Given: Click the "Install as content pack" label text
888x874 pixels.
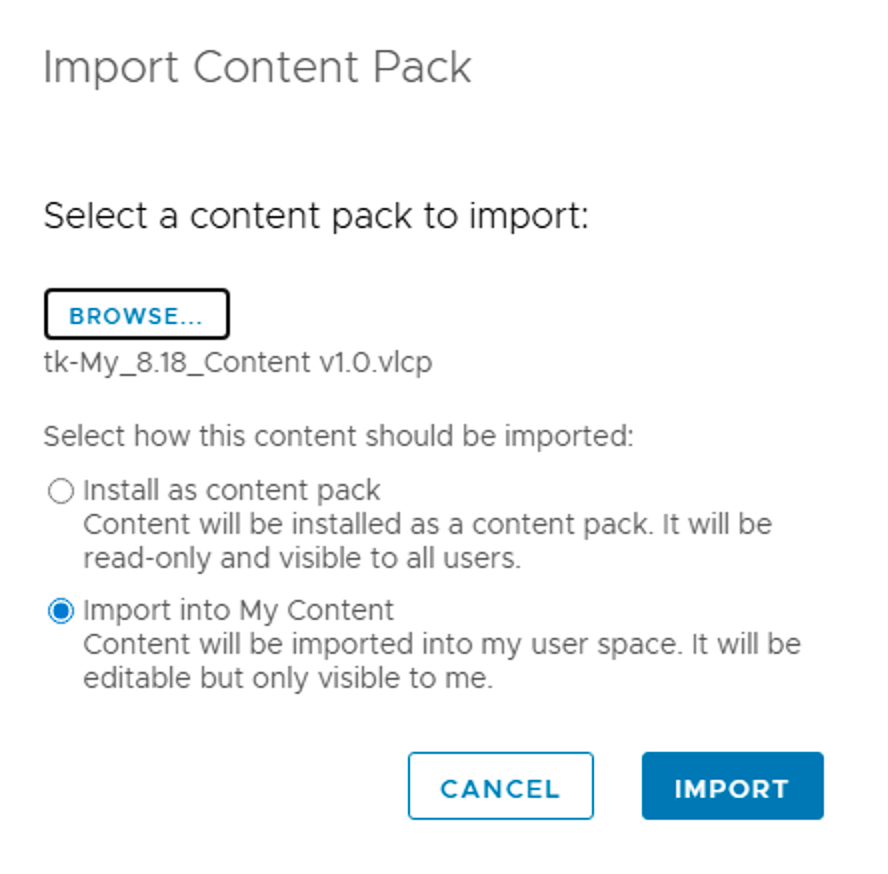Looking at the screenshot, I should [231, 491].
